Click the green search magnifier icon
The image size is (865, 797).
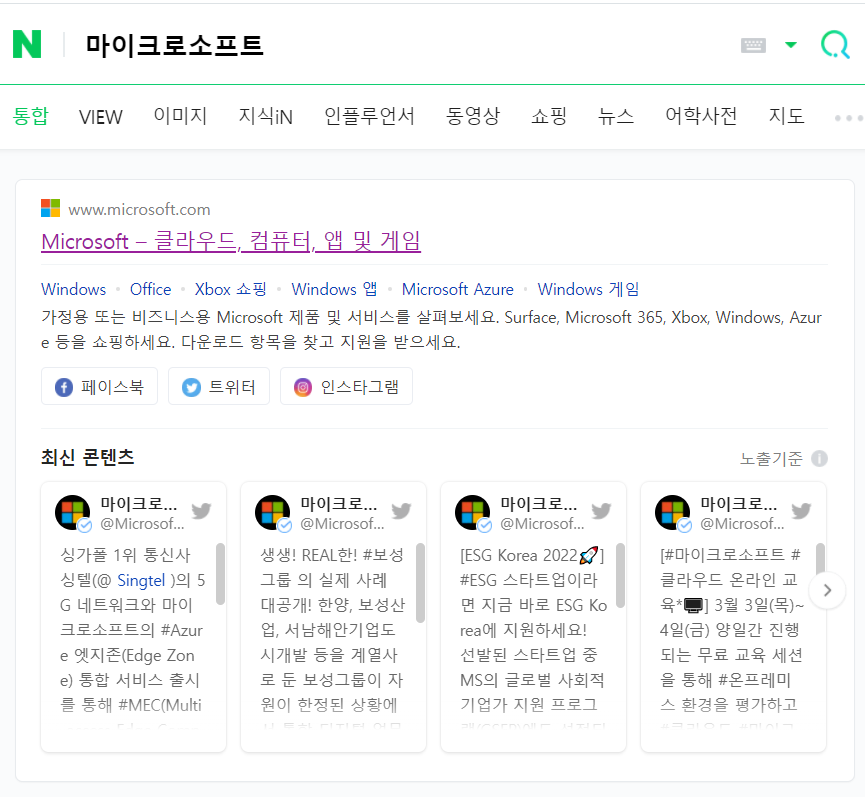pyautogui.click(x=835, y=44)
